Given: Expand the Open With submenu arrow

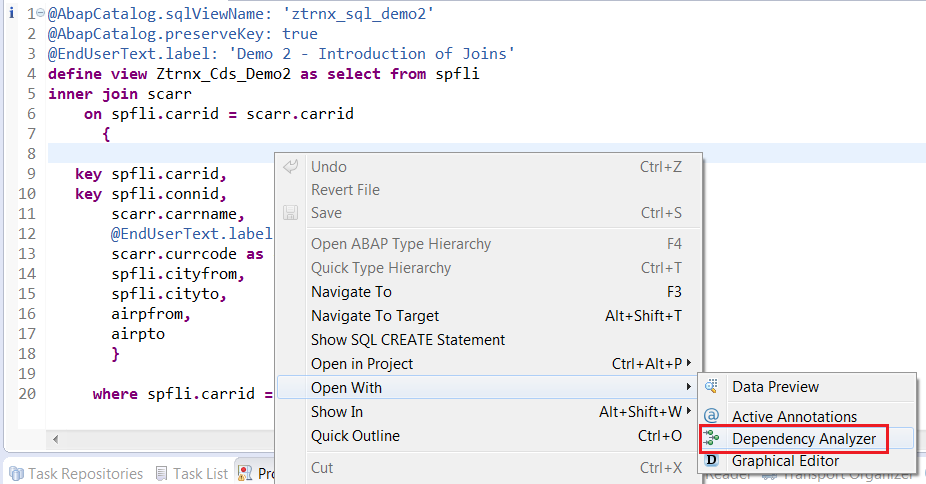Looking at the screenshot, I should (x=689, y=387).
